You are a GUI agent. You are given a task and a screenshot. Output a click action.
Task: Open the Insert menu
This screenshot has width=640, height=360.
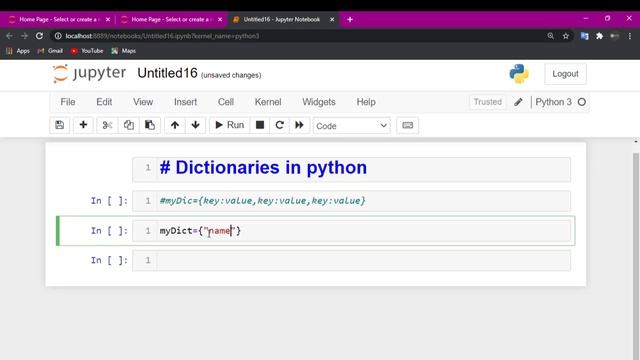tap(185, 102)
